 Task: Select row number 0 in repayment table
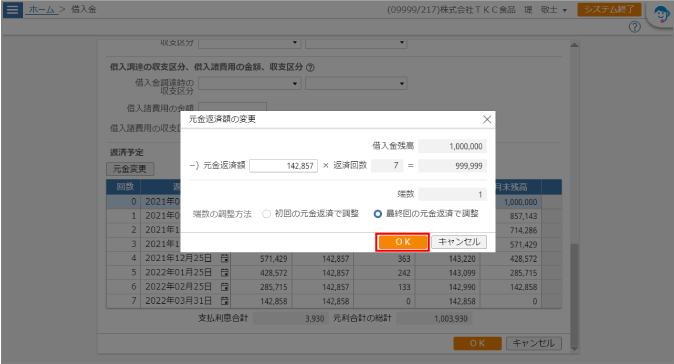pos(124,202)
